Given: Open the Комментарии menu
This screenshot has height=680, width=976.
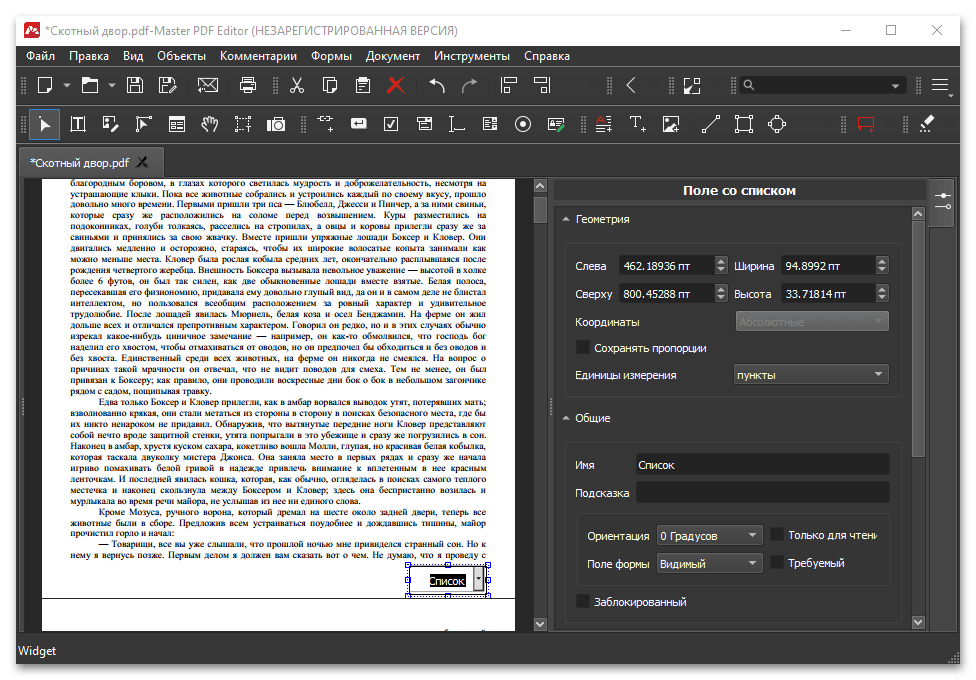Looking at the screenshot, I should (259, 56).
